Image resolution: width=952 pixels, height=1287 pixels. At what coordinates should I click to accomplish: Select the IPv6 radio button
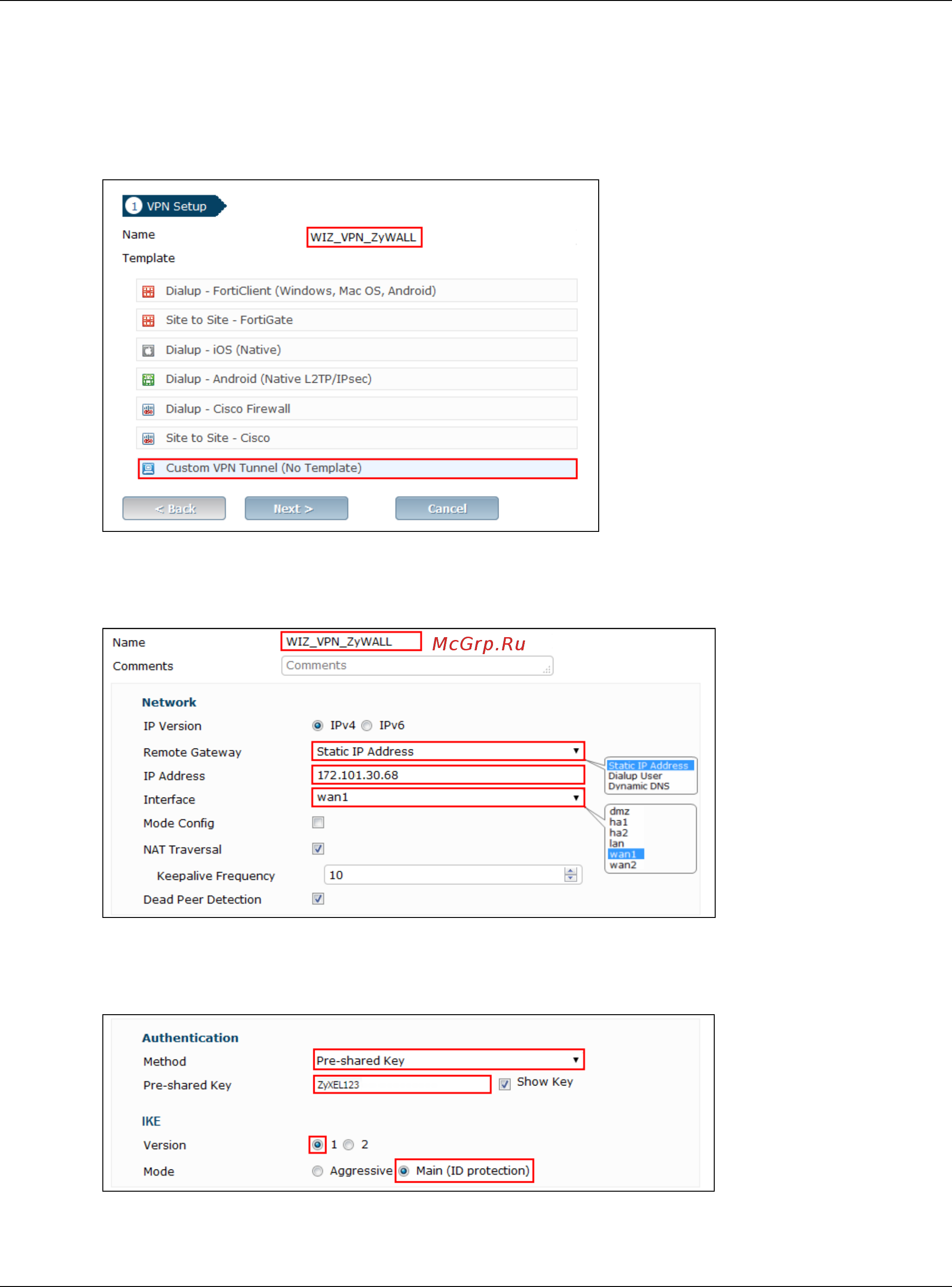(x=367, y=726)
